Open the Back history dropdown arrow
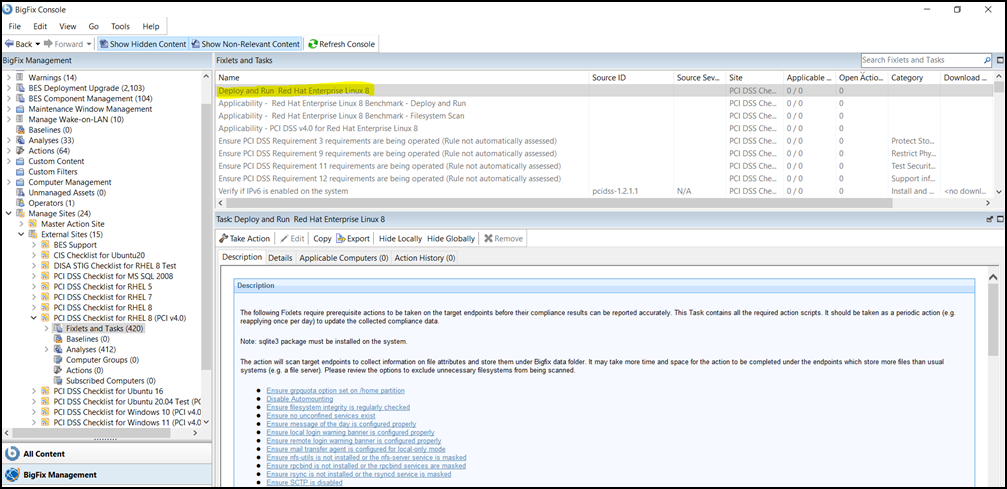This screenshot has width=1007, height=489. 37,44
